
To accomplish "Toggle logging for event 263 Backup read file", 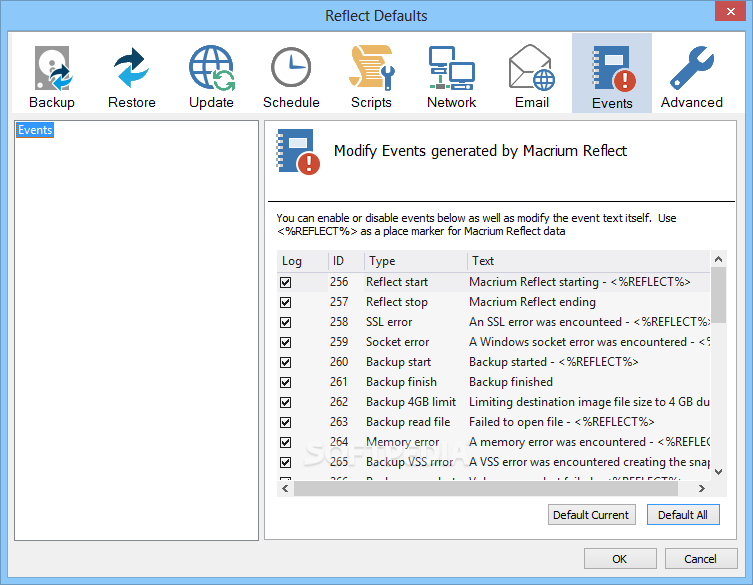I will (x=286, y=422).
